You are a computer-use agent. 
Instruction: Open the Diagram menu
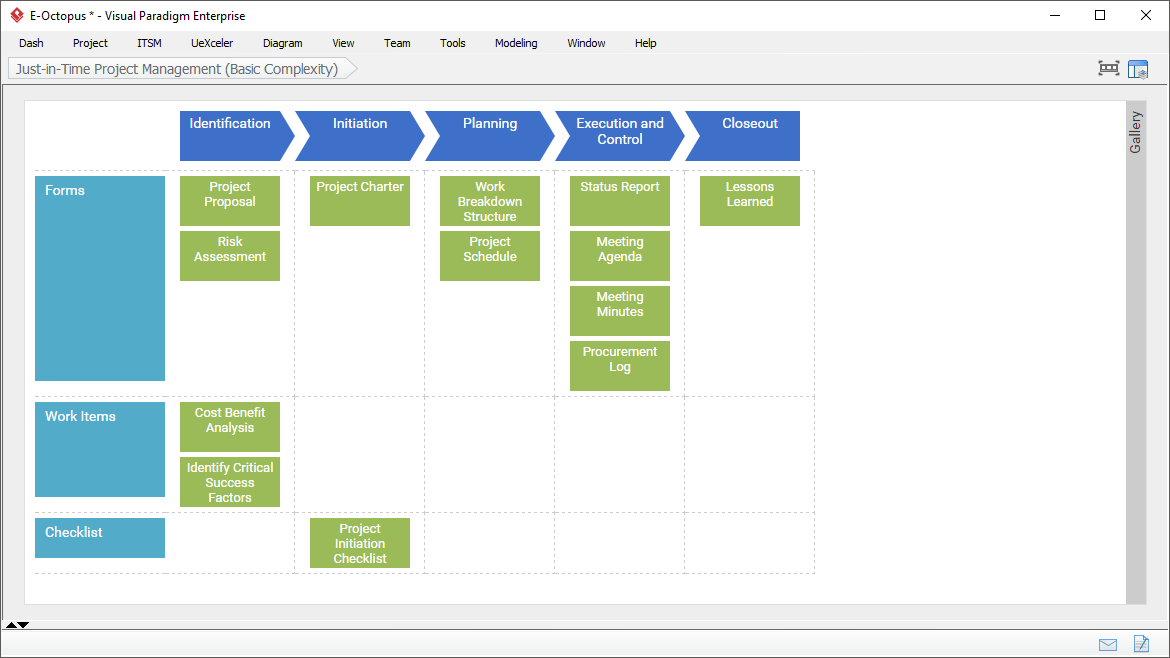[282, 43]
